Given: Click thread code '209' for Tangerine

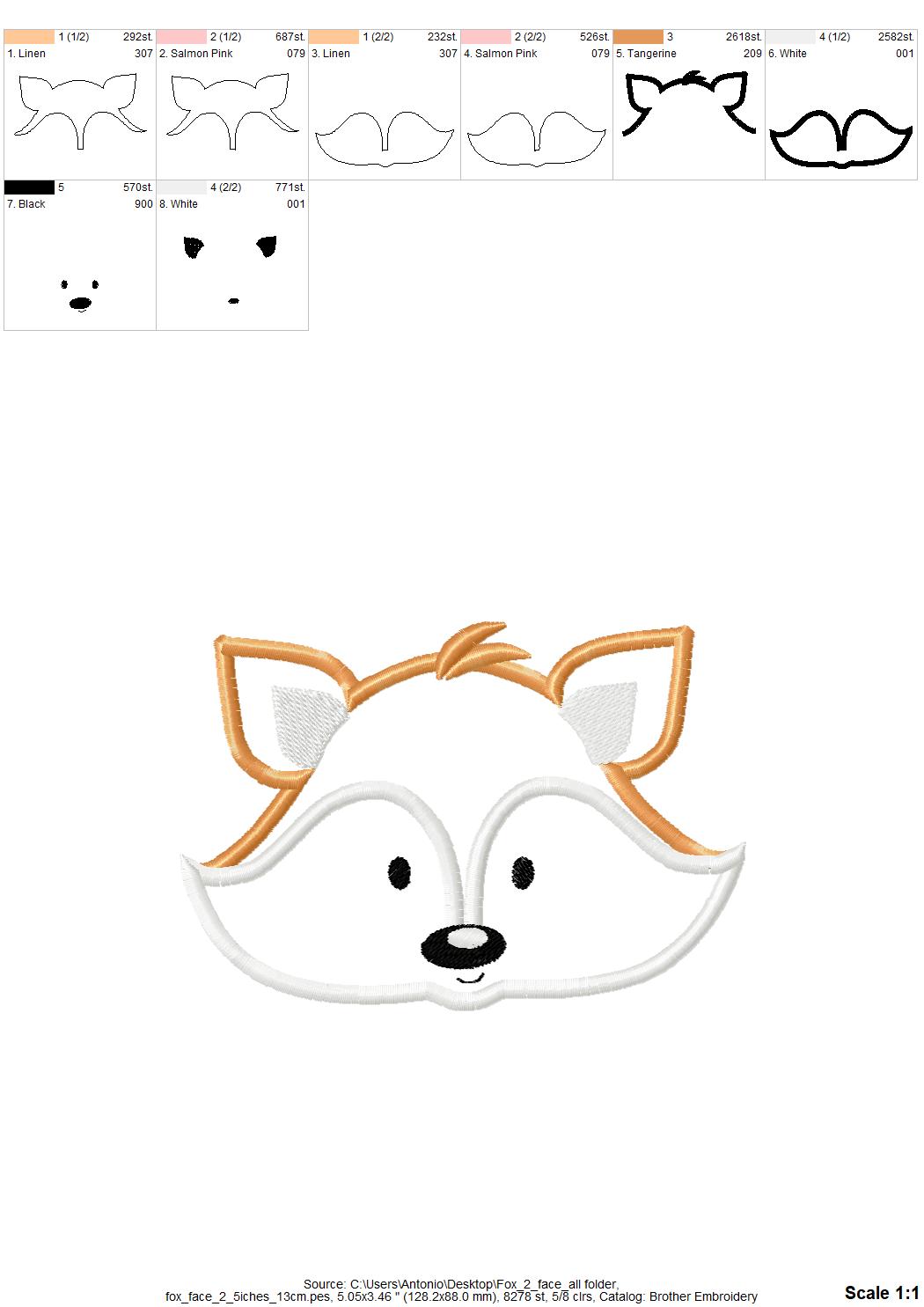Looking at the screenshot, I should click(x=752, y=54).
